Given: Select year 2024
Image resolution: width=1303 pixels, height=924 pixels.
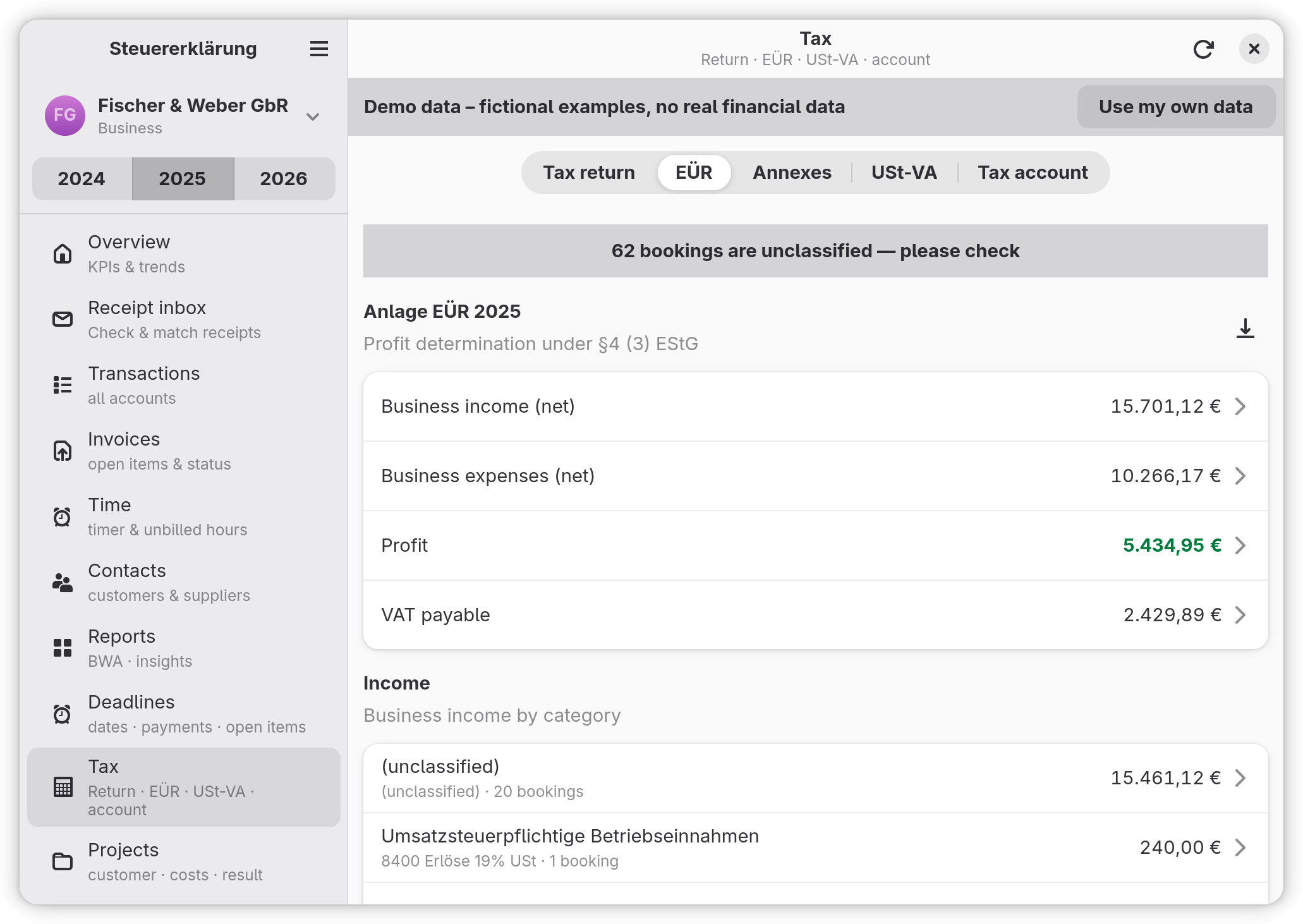Looking at the screenshot, I should (82, 179).
